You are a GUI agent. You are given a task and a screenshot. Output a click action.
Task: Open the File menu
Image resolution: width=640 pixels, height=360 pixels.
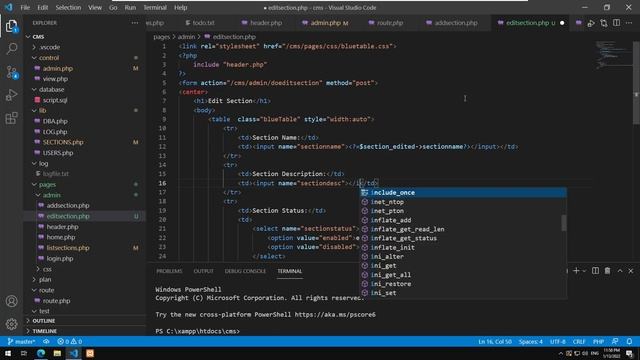click(25, 8)
